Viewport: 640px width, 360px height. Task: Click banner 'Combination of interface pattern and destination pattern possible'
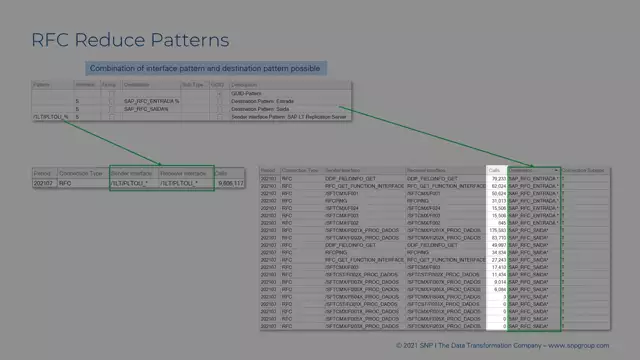(205, 68)
